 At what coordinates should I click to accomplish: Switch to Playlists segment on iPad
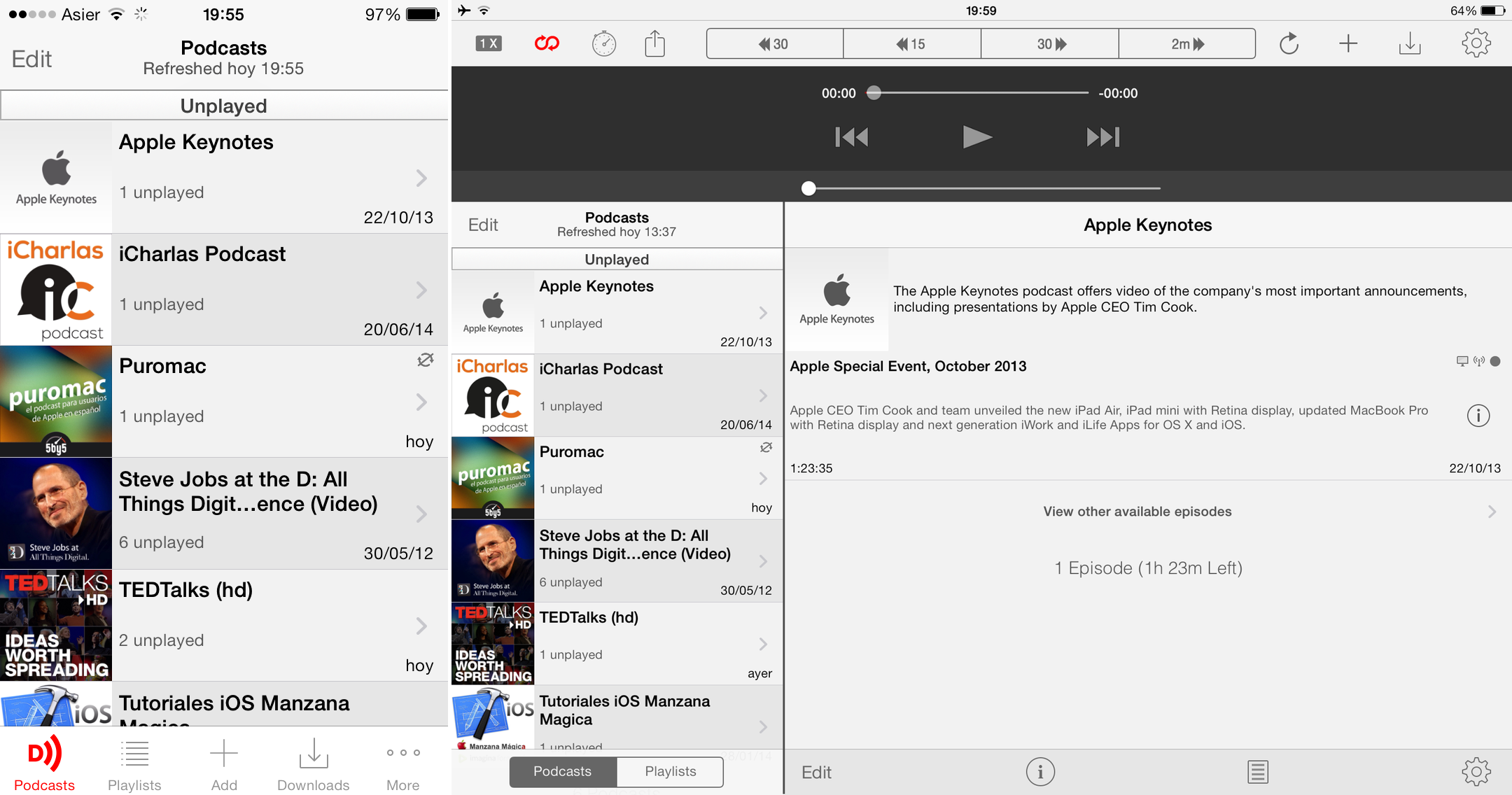670,771
